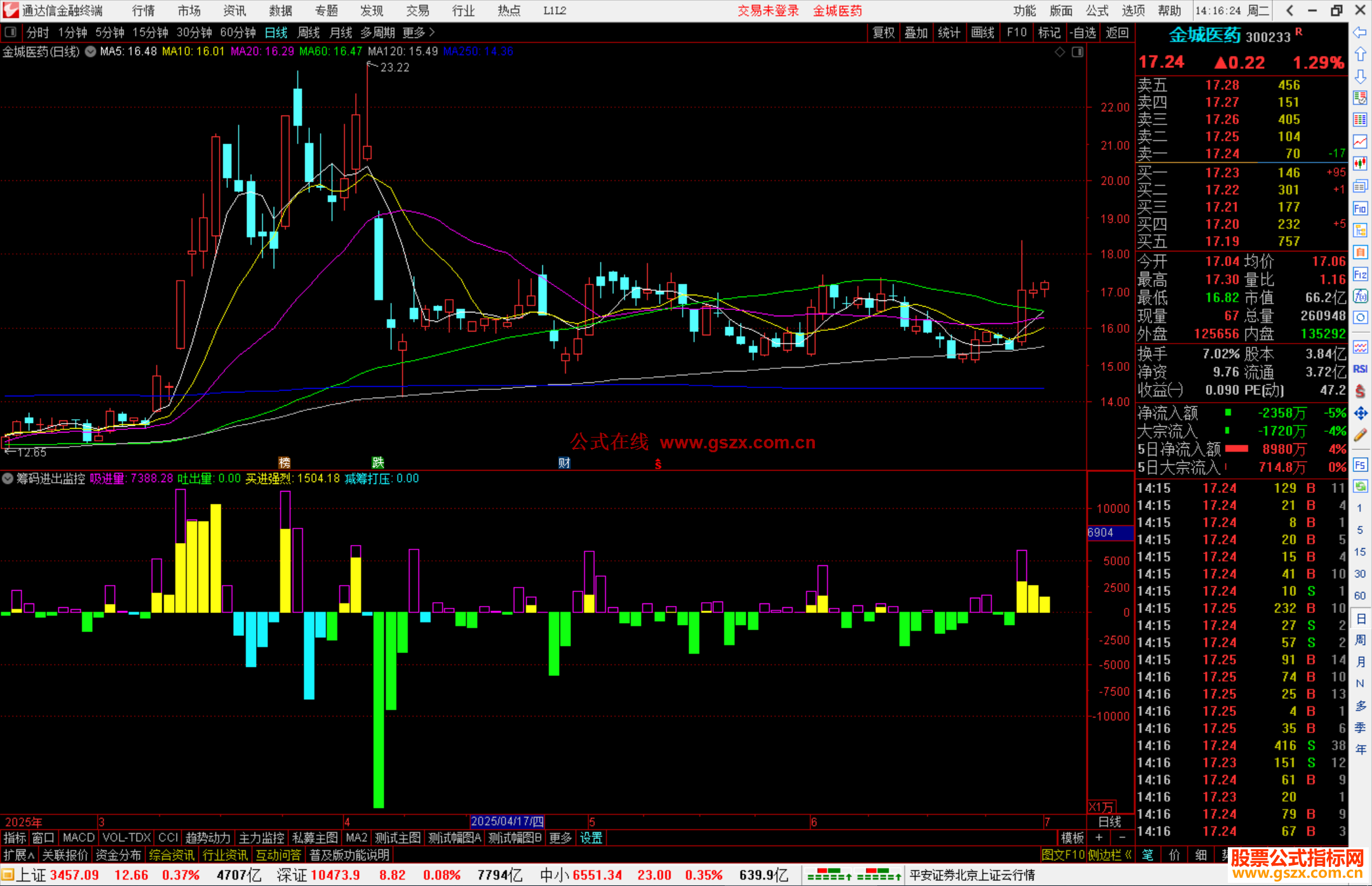Click the 2025/04/17/四 date marker on timeline

tap(507, 822)
